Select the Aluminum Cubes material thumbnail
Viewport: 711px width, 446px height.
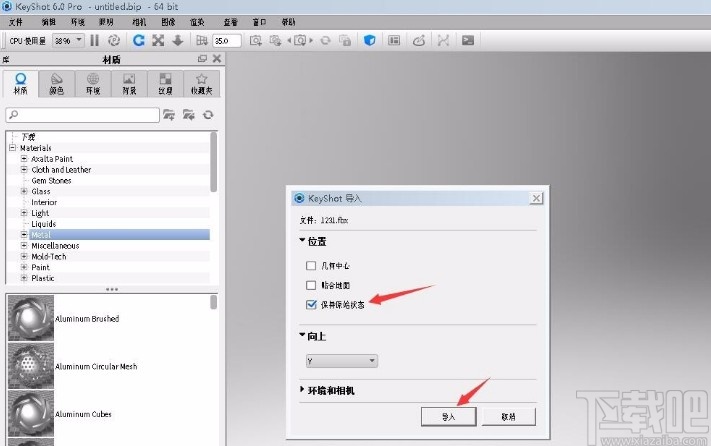(x=31, y=414)
